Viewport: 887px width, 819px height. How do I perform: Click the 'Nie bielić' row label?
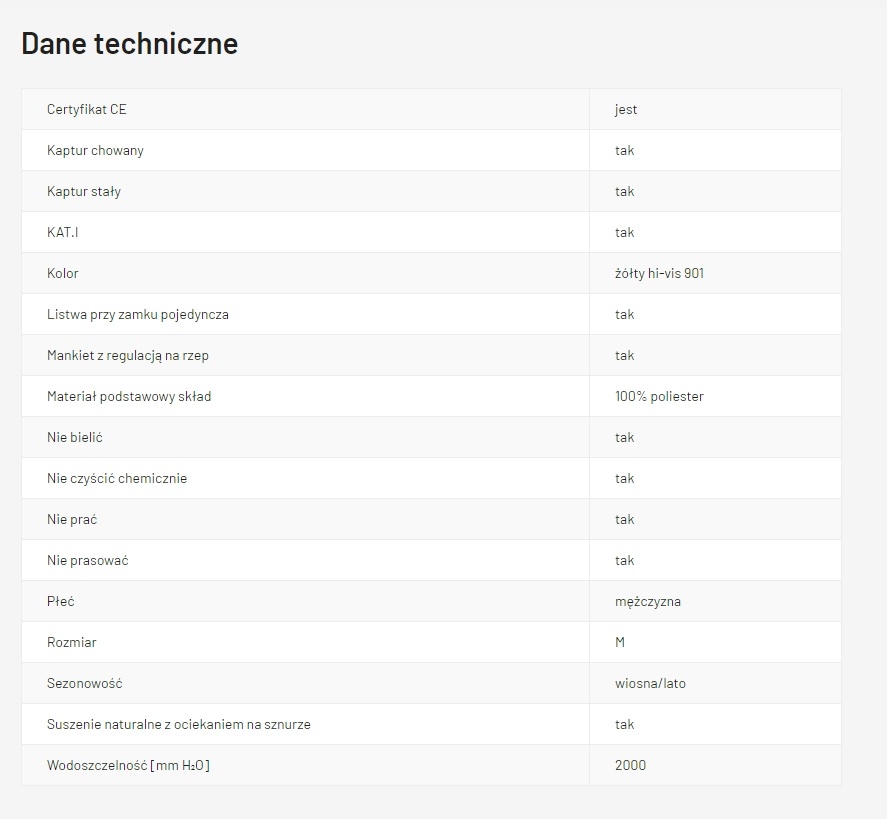pos(75,437)
